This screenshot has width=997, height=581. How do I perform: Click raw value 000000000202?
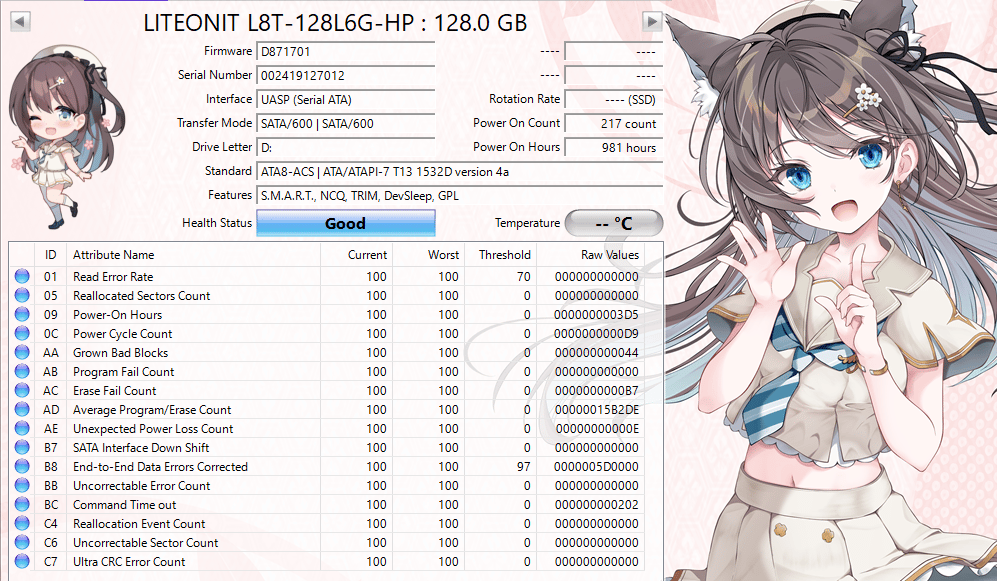[x=596, y=505]
